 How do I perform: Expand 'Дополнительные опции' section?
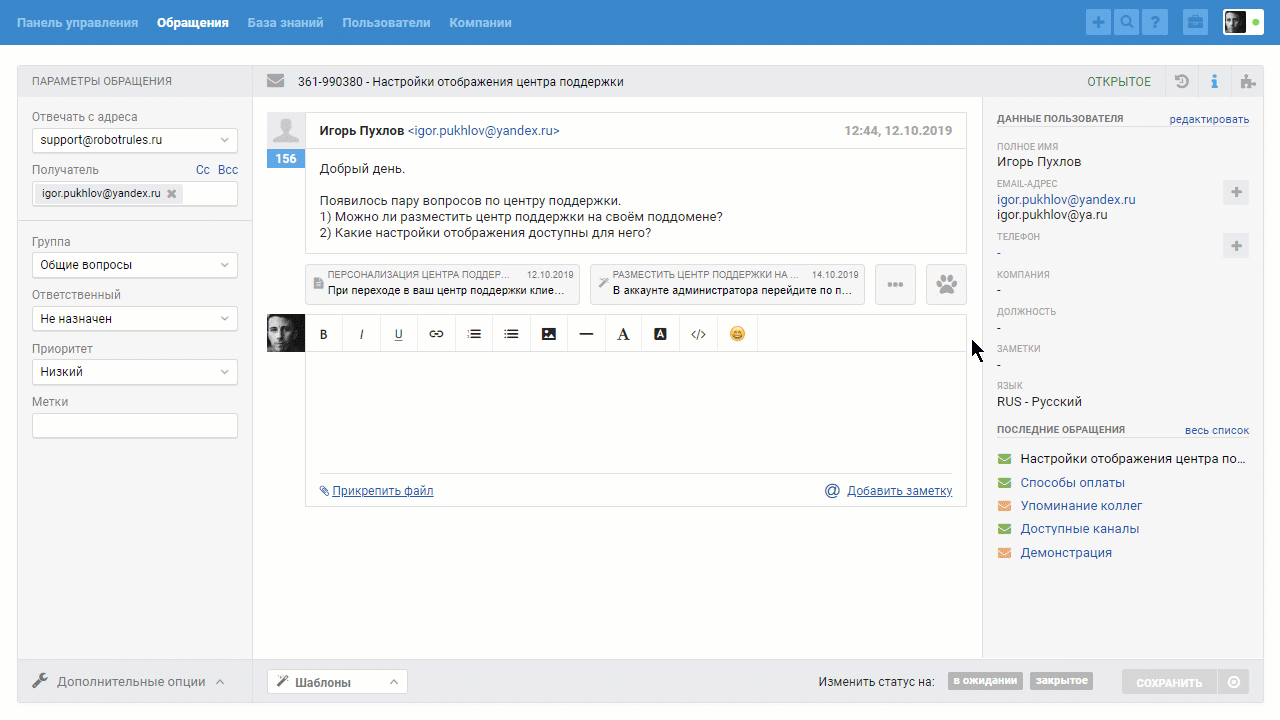129,682
